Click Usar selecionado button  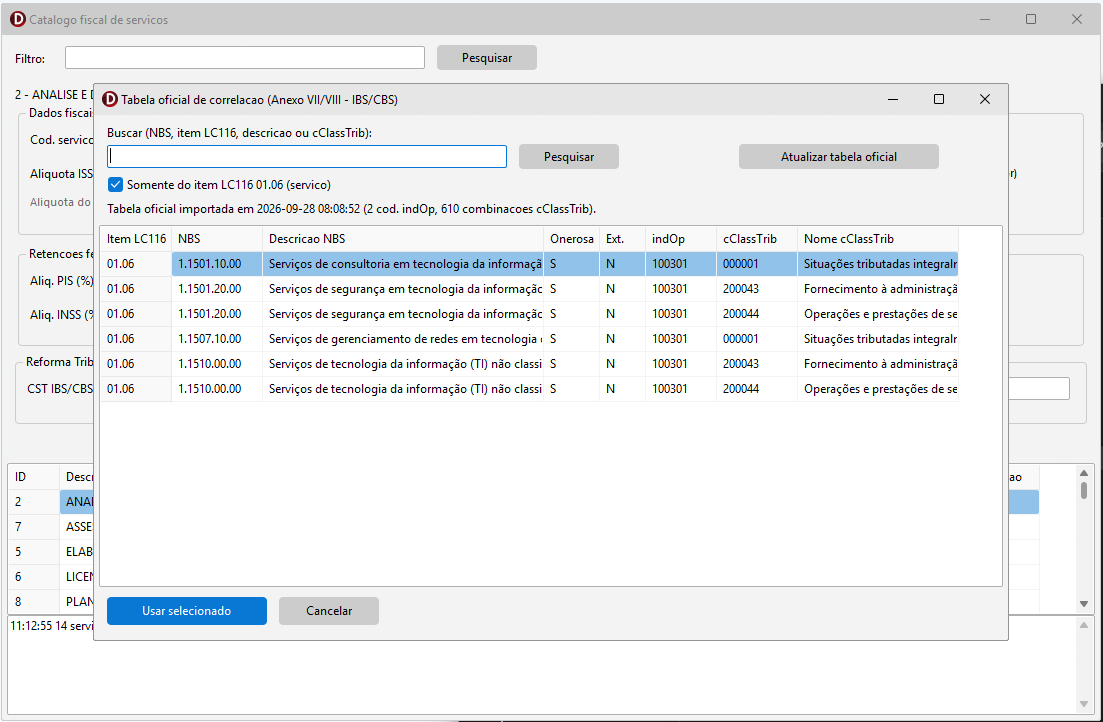(186, 611)
